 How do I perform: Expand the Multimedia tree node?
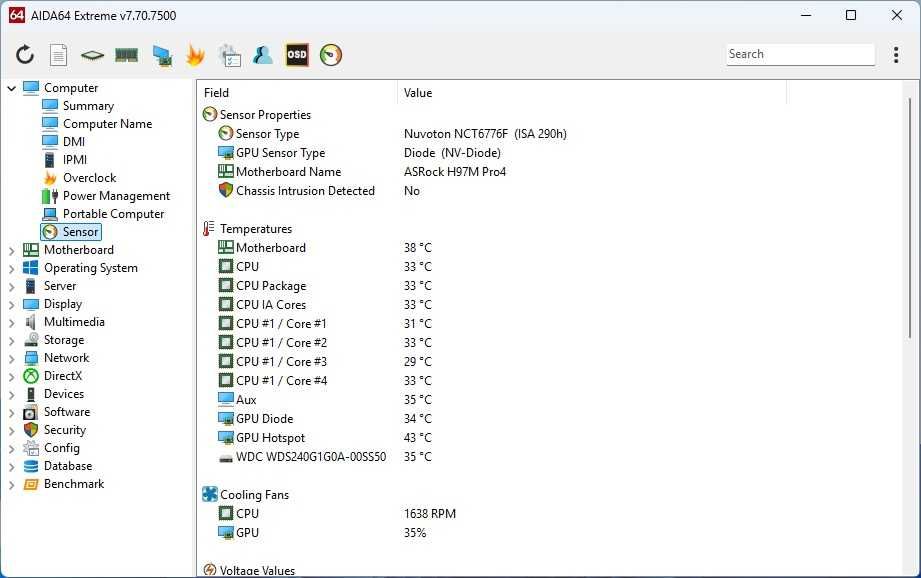12,322
